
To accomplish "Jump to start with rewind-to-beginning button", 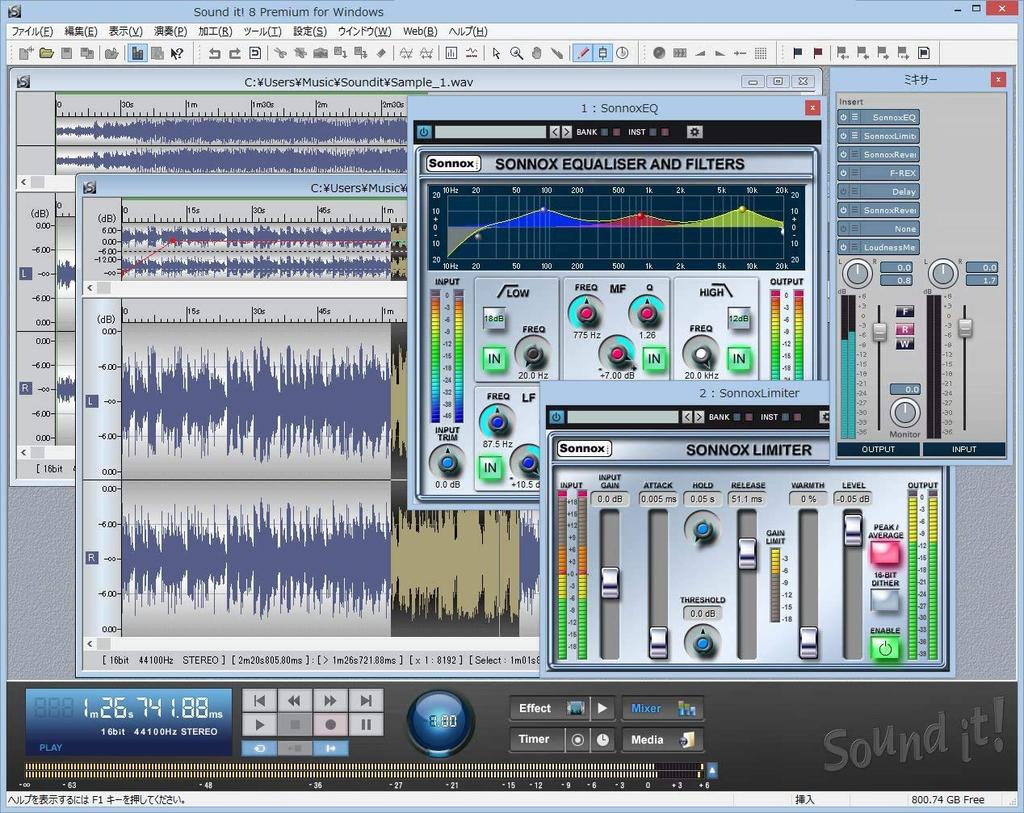I will tap(259, 701).
